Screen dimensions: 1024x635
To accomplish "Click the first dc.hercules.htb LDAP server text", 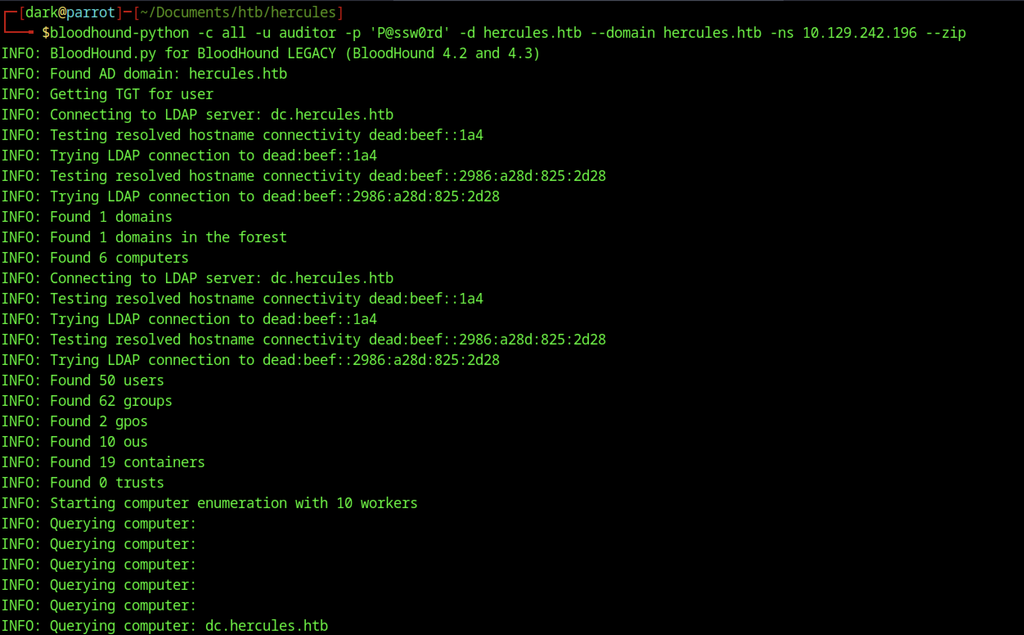I will [x=332, y=114].
